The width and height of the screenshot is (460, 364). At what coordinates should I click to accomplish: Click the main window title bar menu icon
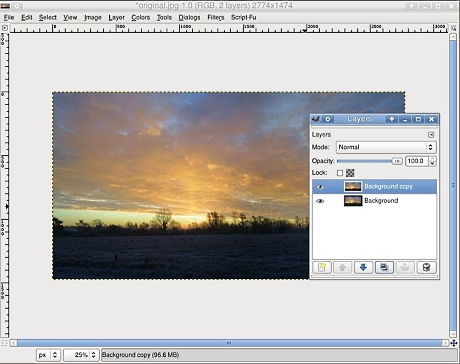click(5, 6)
